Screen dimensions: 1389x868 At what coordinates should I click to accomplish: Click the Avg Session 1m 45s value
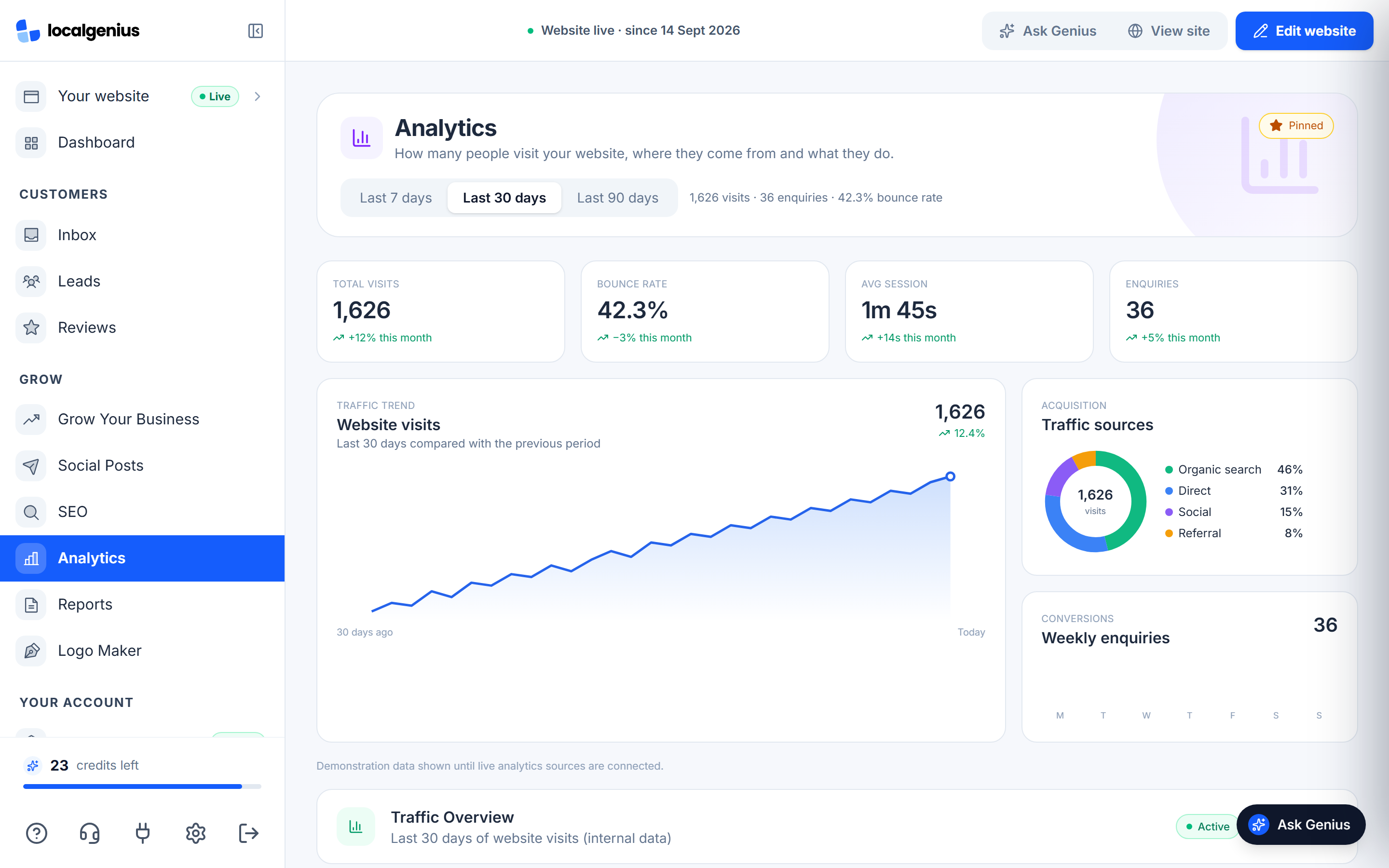point(899,311)
